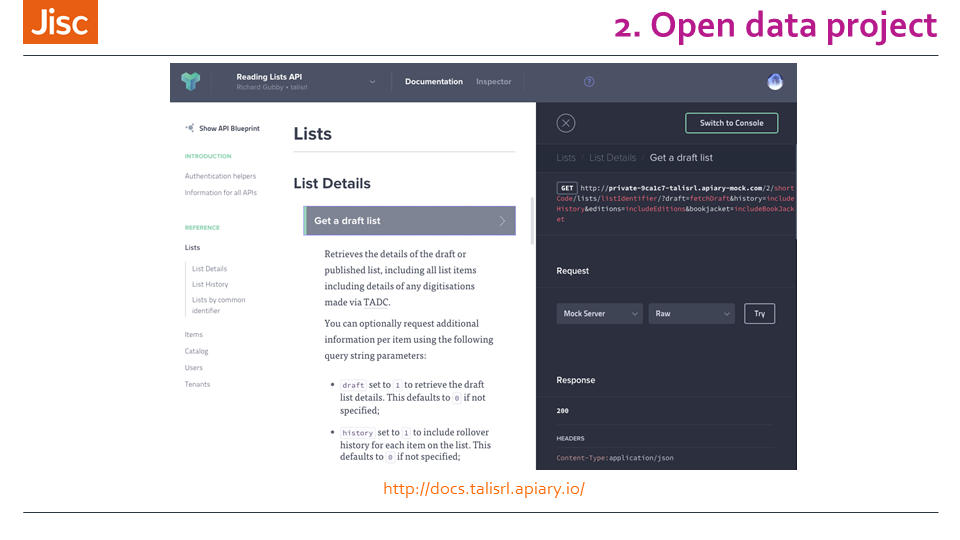This screenshot has width=960, height=540.
Task: Open the Catalog section in sidebar
Action: 196,351
